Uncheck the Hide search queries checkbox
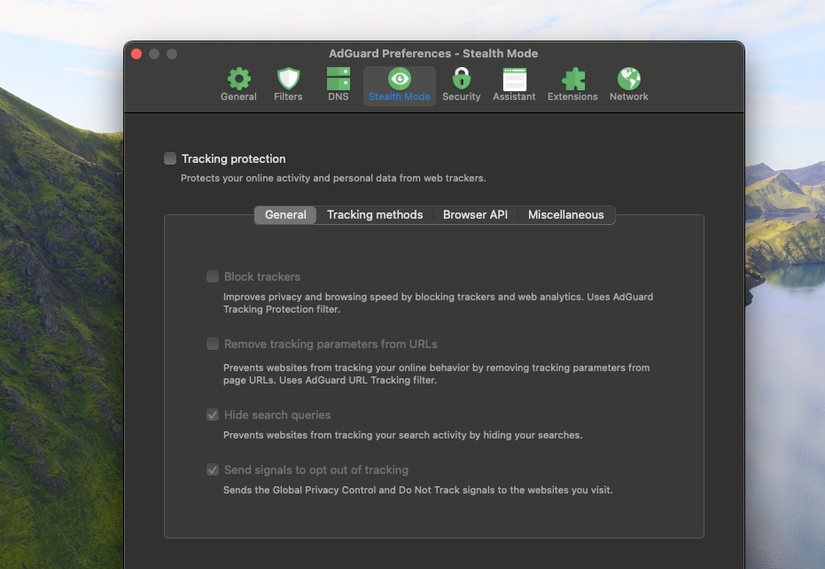The height and width of the screenshot is (569, 825). [x=213, y=415]
